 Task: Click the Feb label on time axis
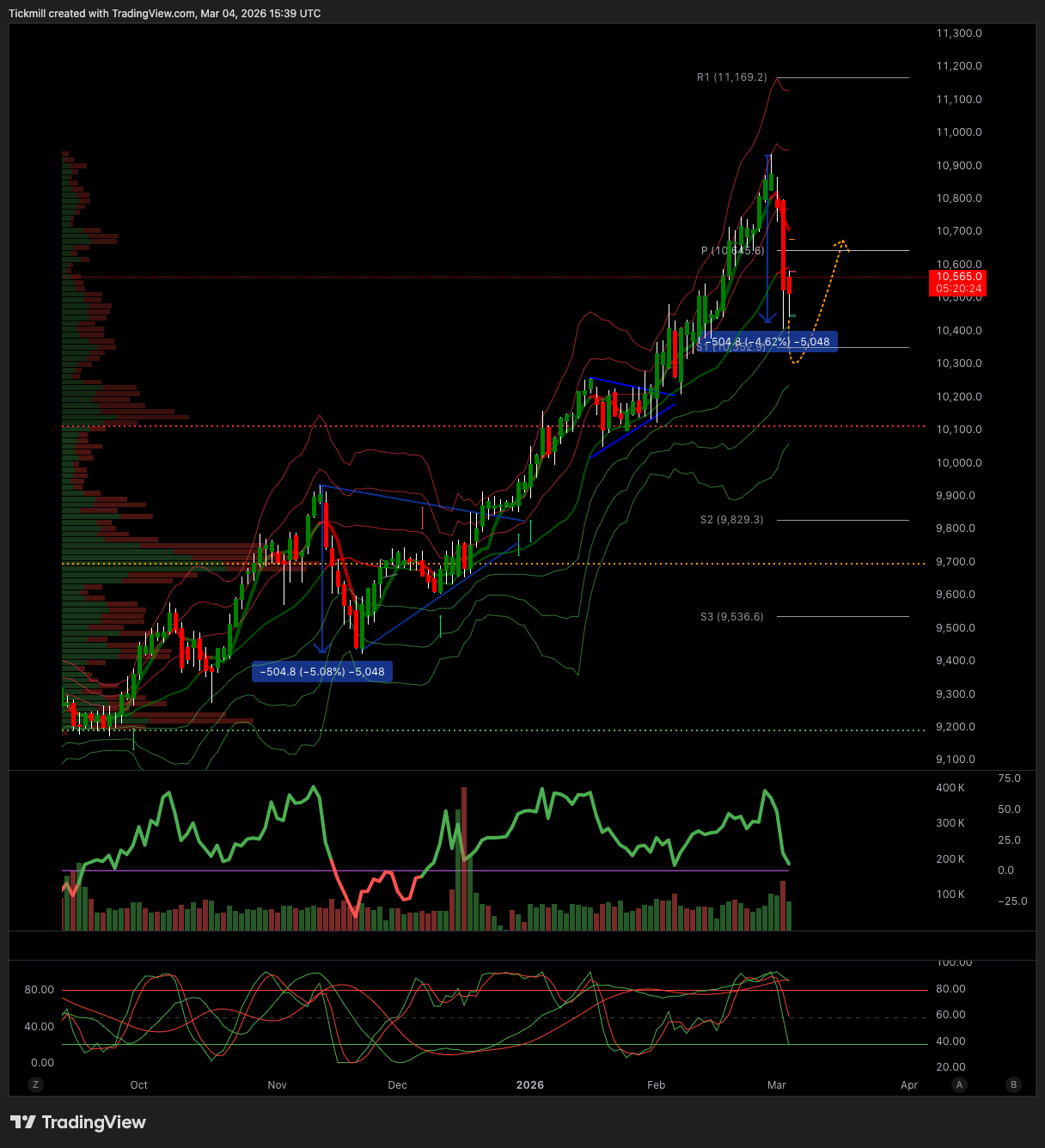tap(657, 1085)
